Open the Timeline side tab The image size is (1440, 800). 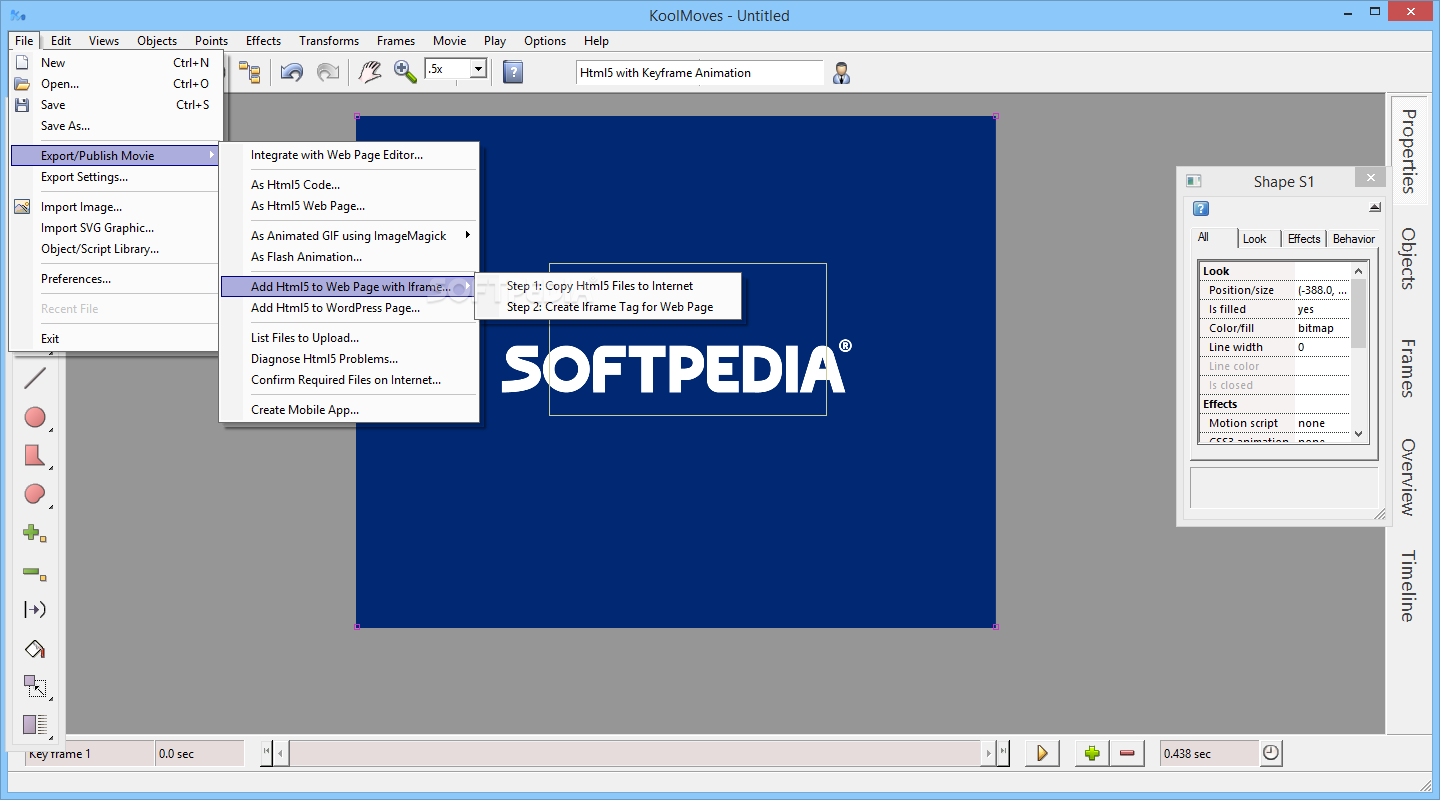coord(1408,586)
